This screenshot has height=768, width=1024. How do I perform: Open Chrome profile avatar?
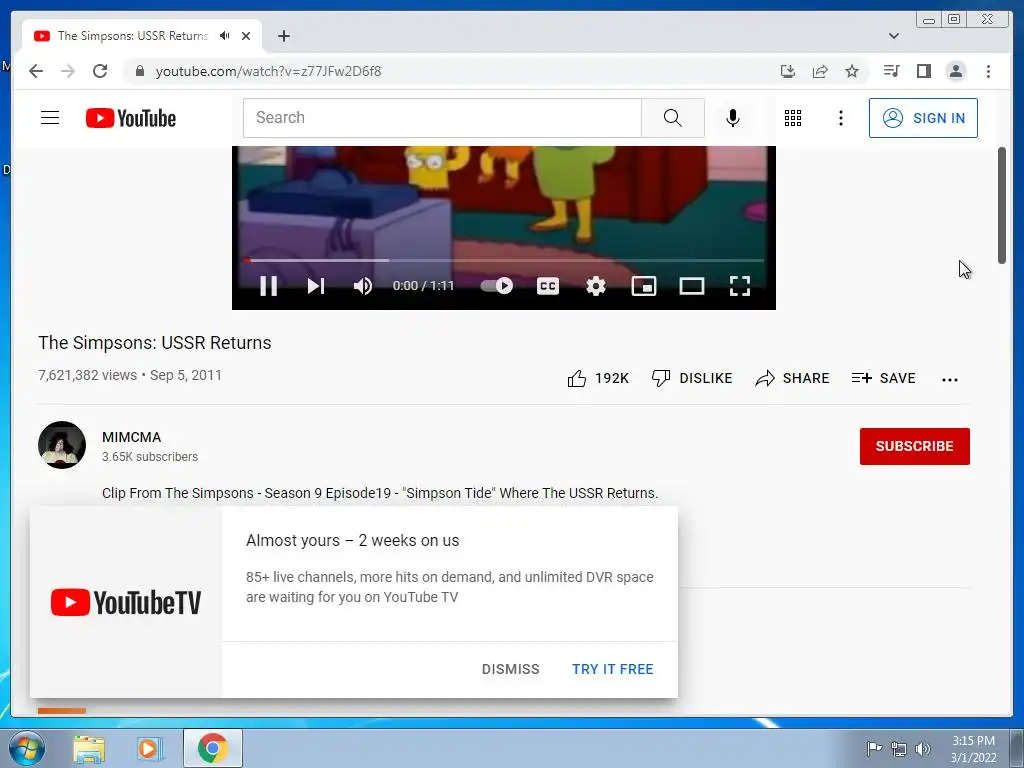tap(955, 71)
